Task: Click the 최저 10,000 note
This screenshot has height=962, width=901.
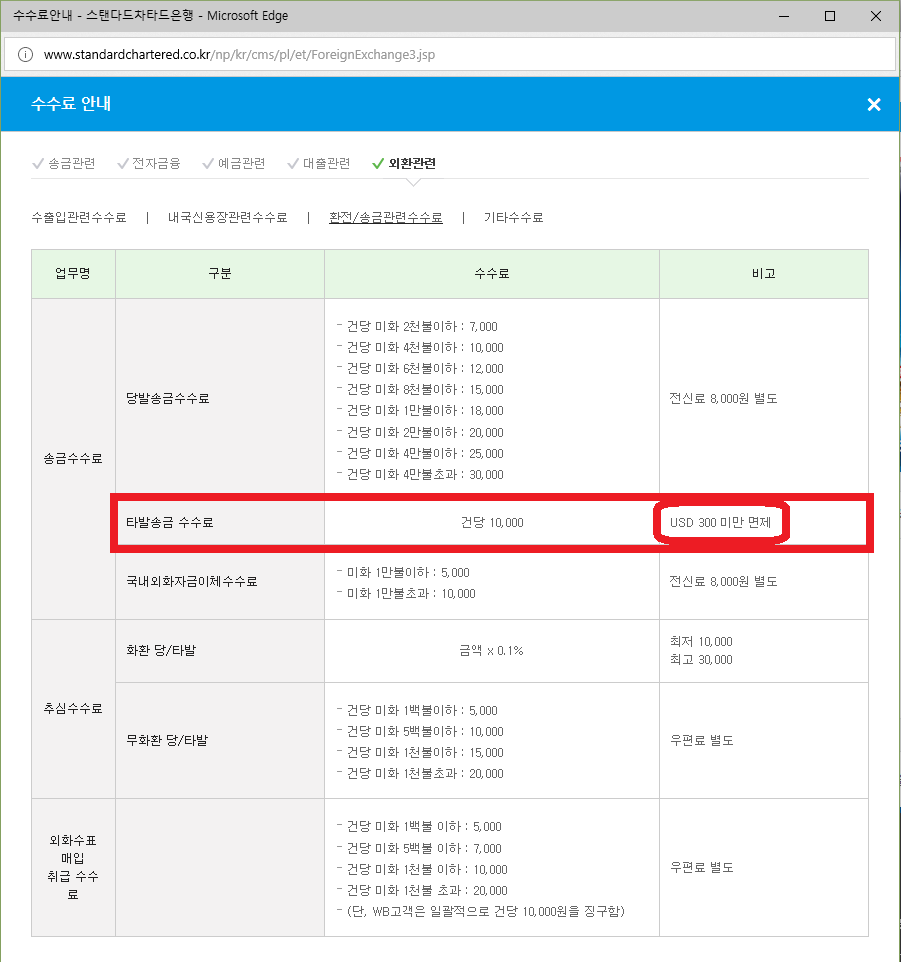Action: 701,642
